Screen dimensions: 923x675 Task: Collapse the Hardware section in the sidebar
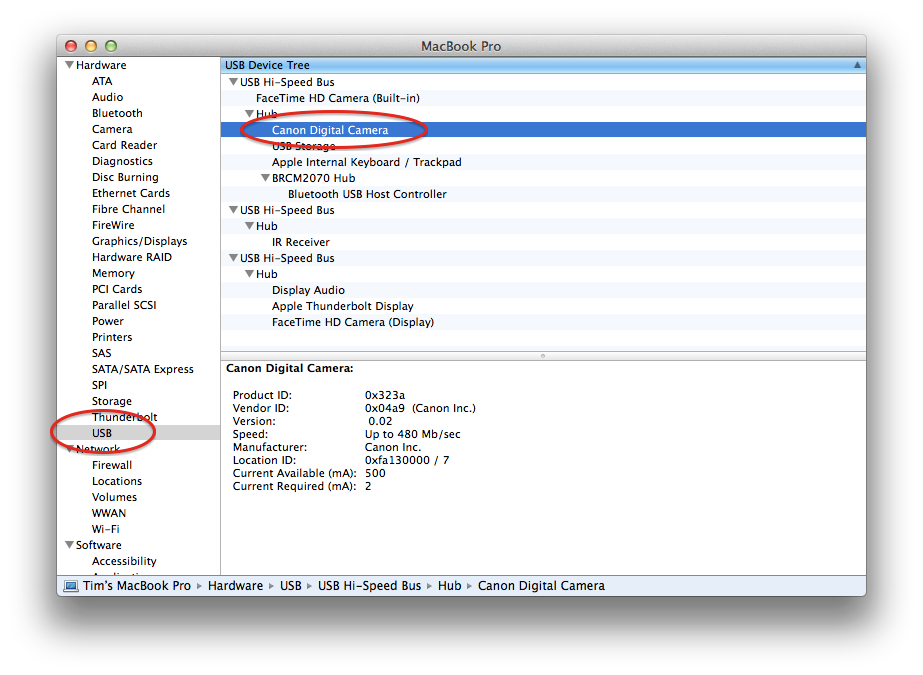click(x=69, y=64)
